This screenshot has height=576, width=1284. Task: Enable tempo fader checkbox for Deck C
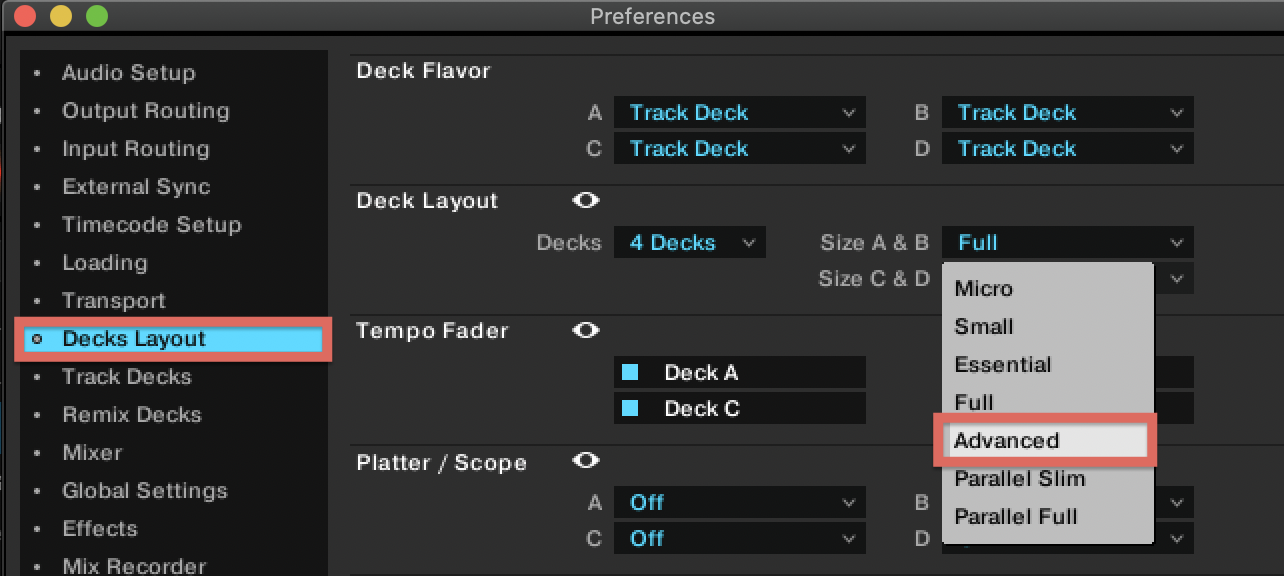point(630,409)
